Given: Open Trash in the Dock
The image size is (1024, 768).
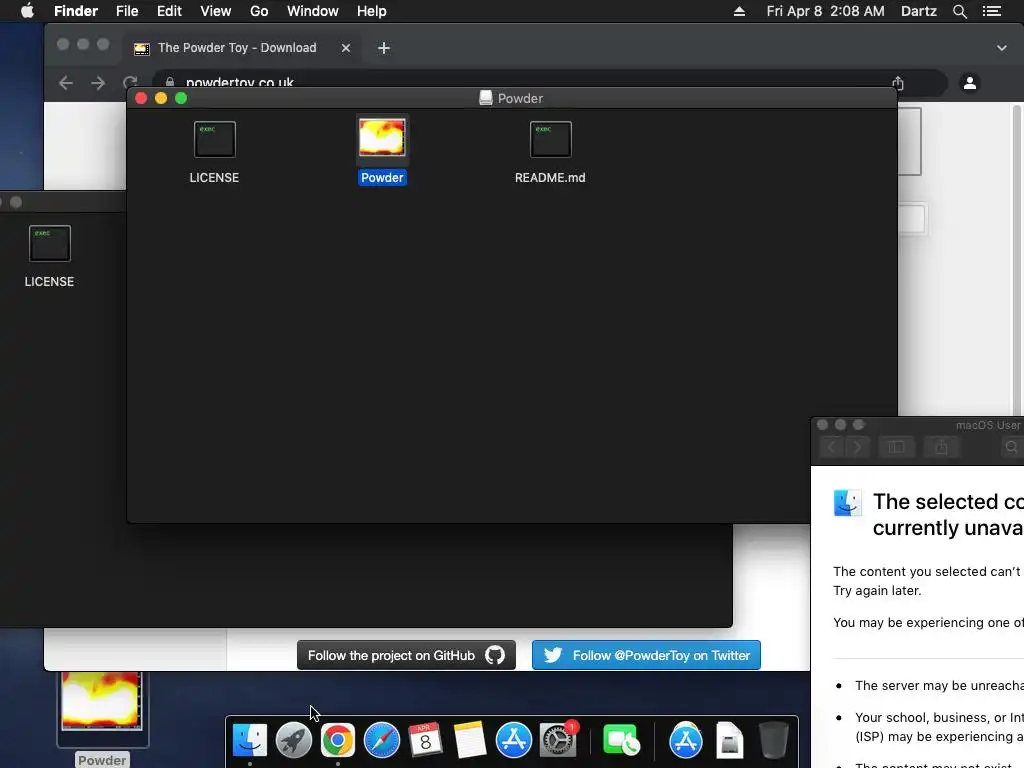Looking at the screenshot, I should (x=773, y=741).
